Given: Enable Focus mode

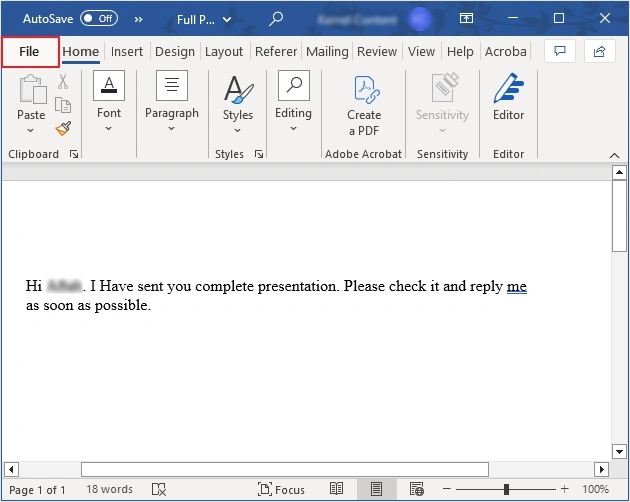Looking at the screenshot, I should coord(281,489).
